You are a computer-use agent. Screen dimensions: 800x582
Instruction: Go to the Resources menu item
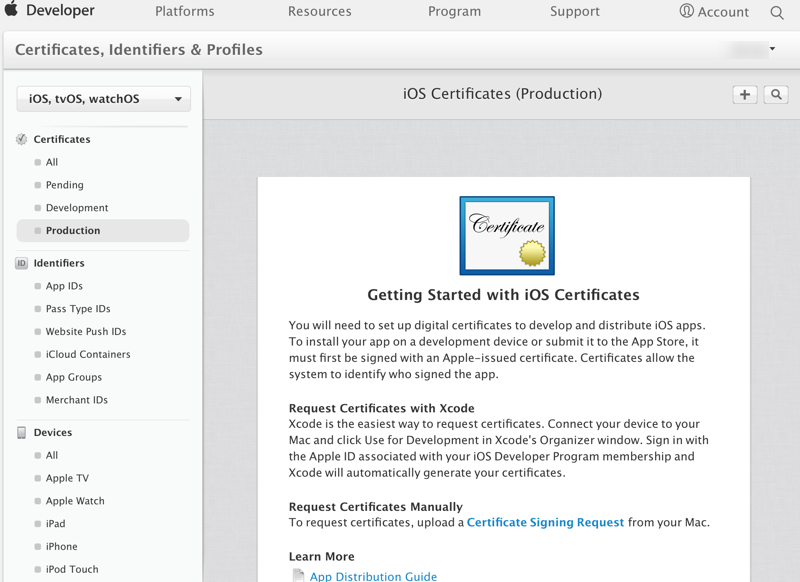pyautogui.click(x=320, y=12)
